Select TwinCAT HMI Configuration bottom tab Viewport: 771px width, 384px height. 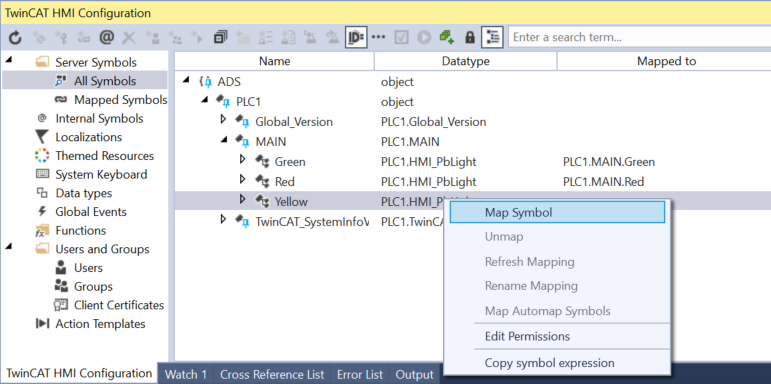click(79, 373)
